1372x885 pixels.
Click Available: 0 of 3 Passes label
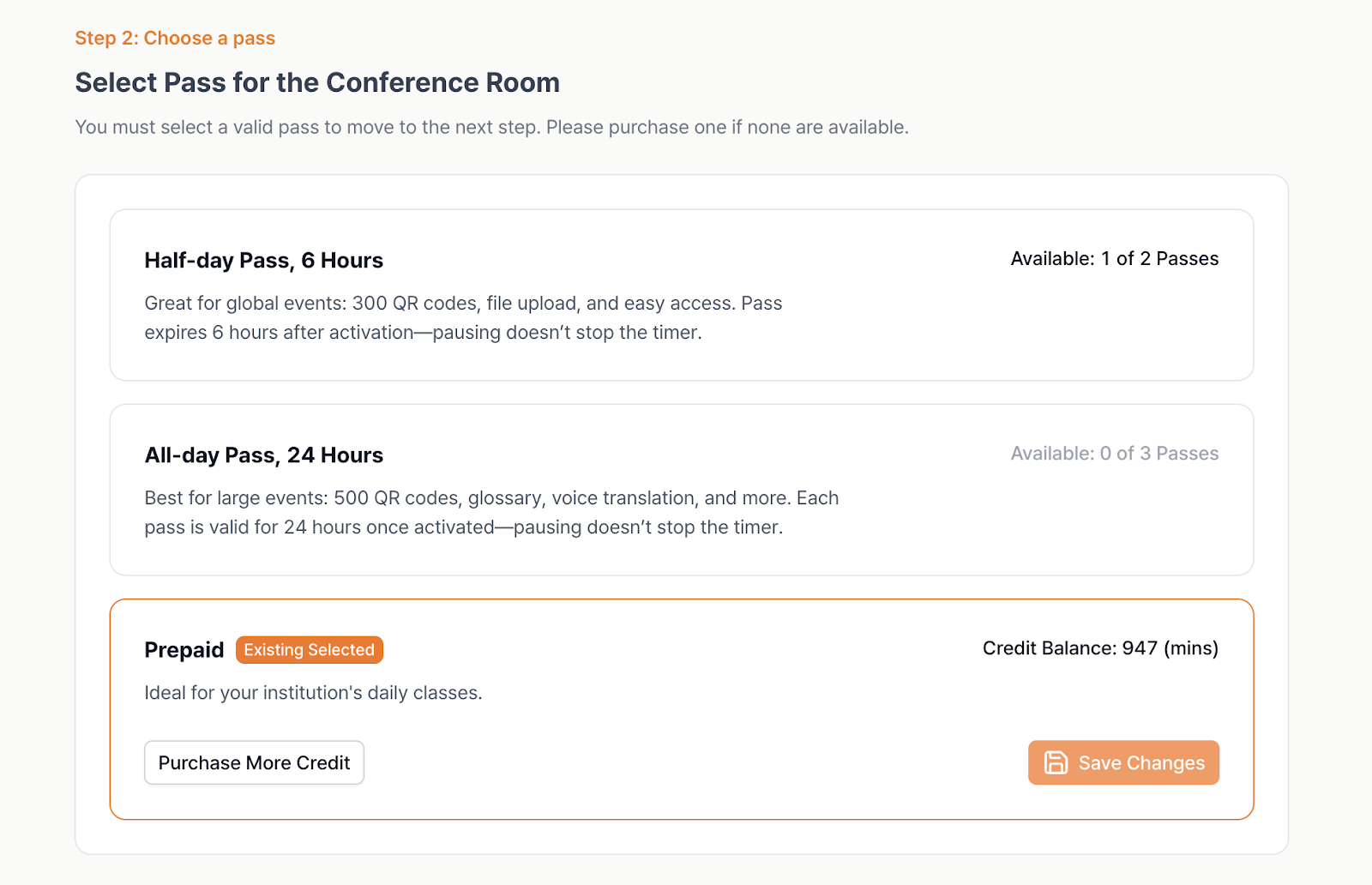[x=1114, y=454]
